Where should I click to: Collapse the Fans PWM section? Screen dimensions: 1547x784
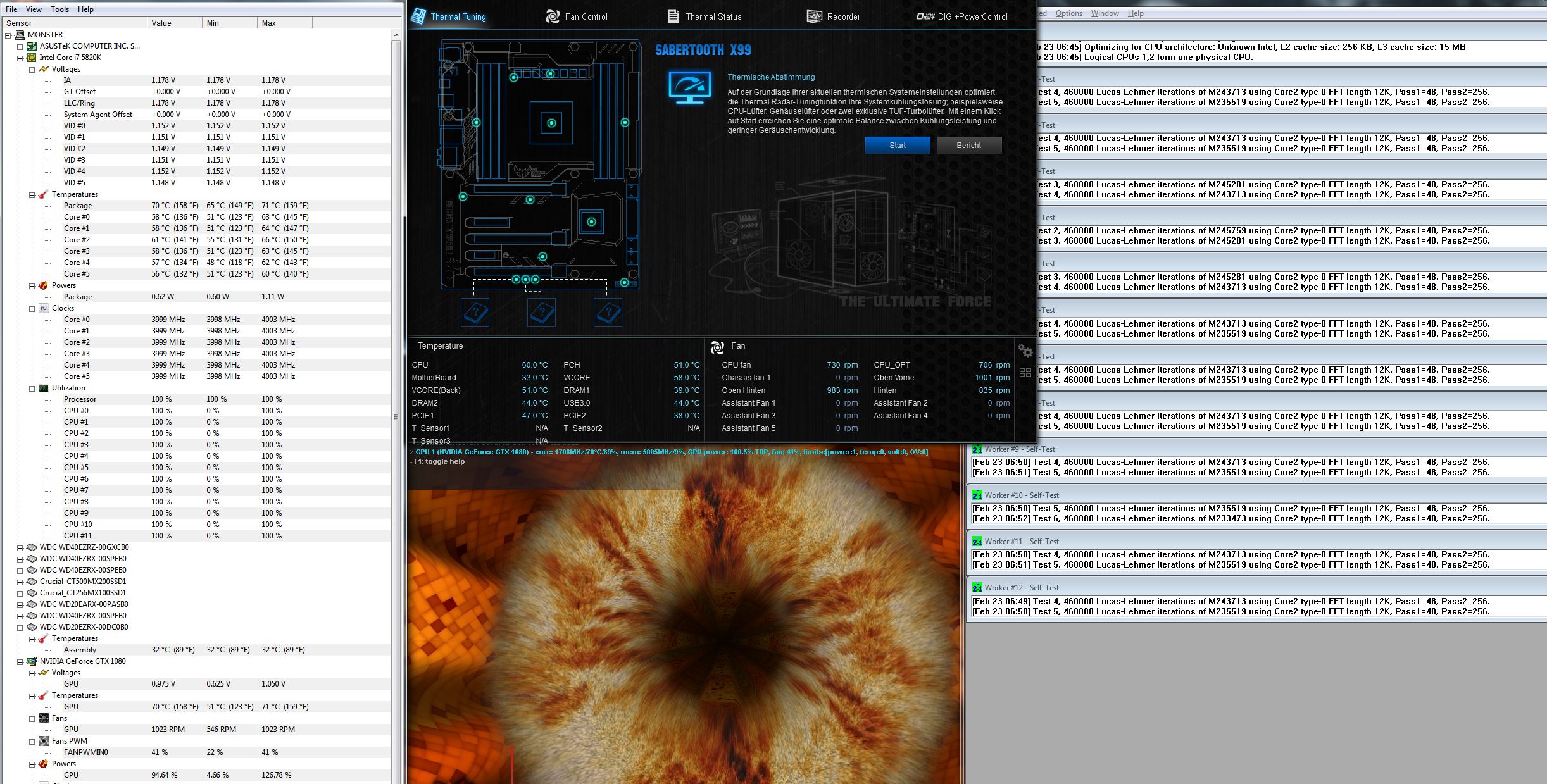coord(32,741)
